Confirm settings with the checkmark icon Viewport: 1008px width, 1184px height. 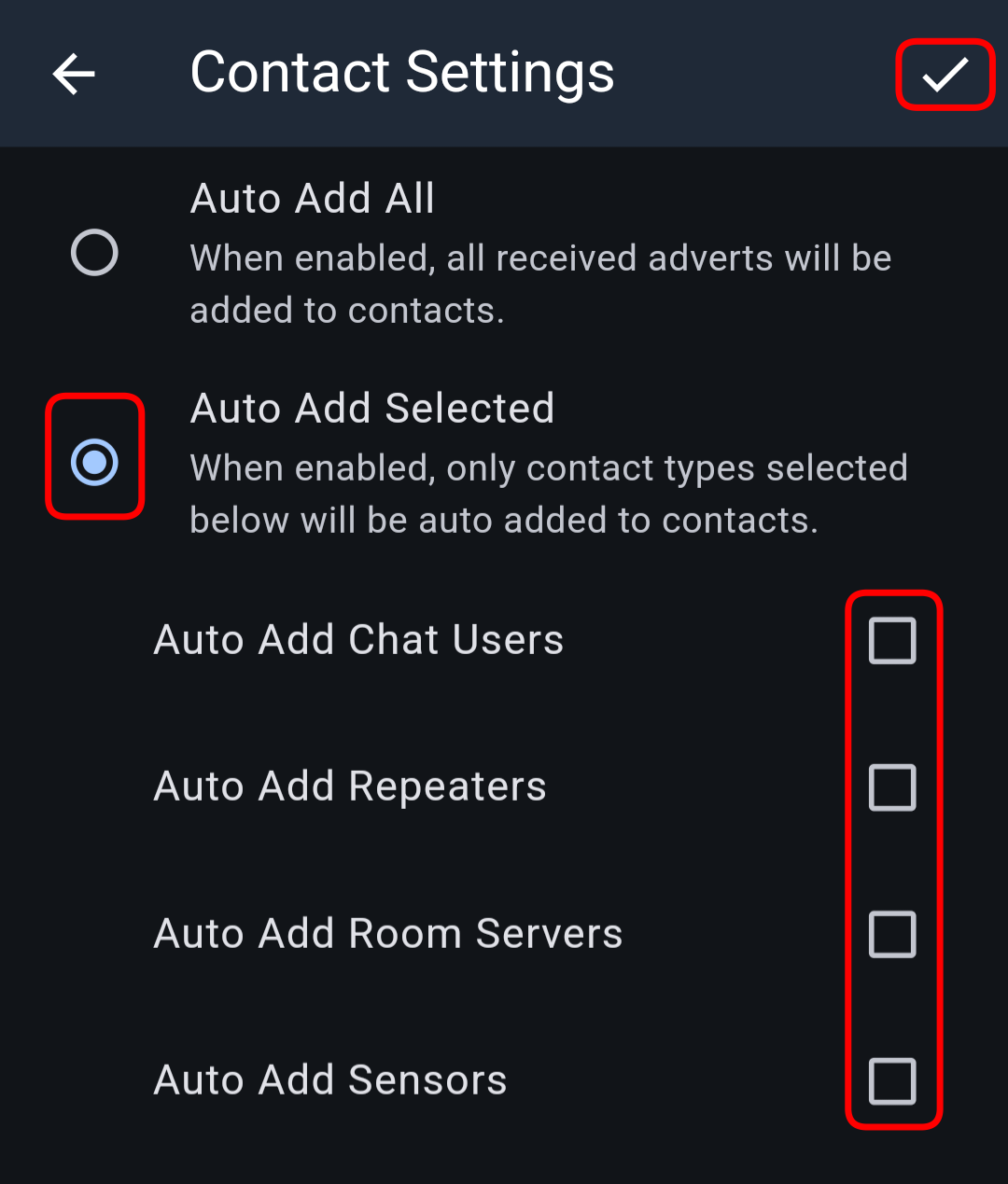click(x=945, y=75)
